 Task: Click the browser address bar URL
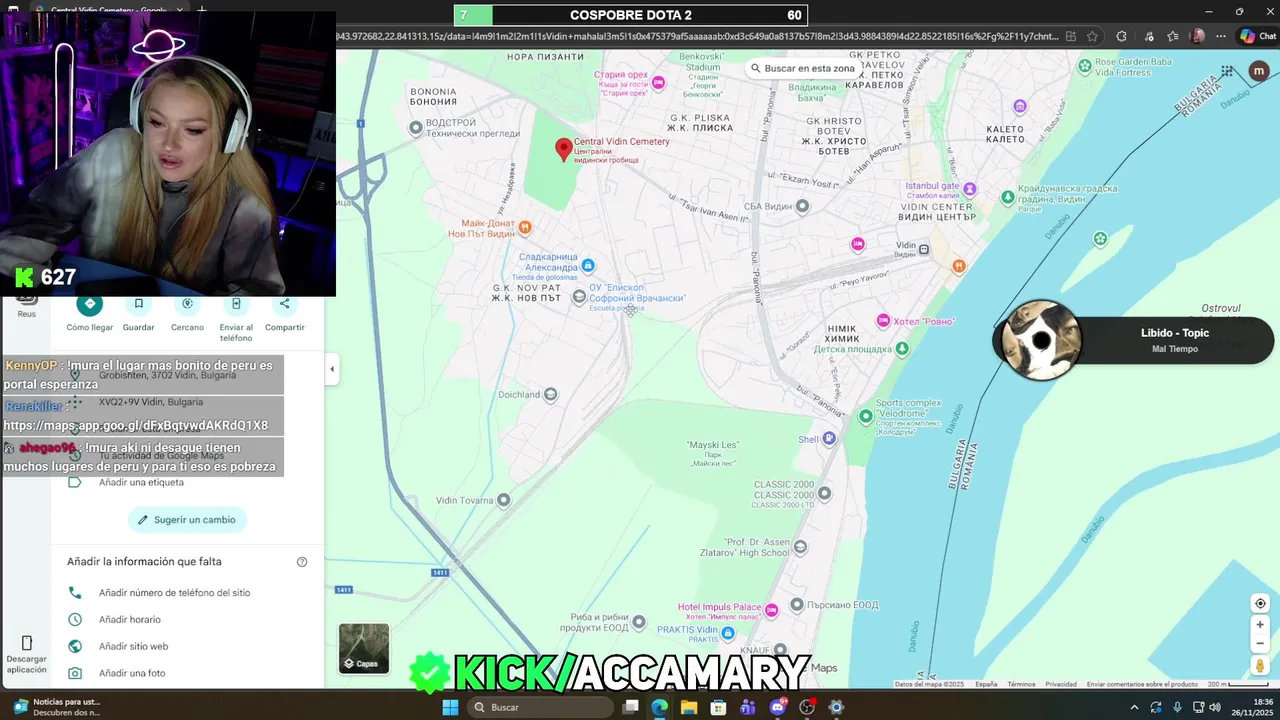pos(698,36)
